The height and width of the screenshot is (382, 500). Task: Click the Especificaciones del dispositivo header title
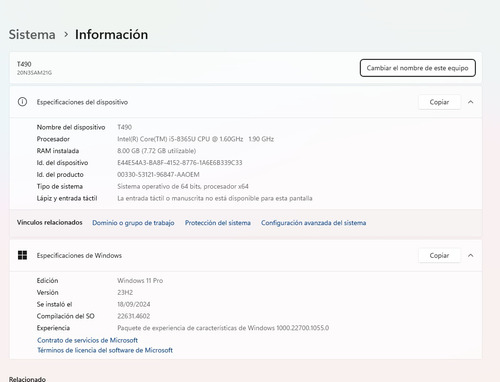82,102
